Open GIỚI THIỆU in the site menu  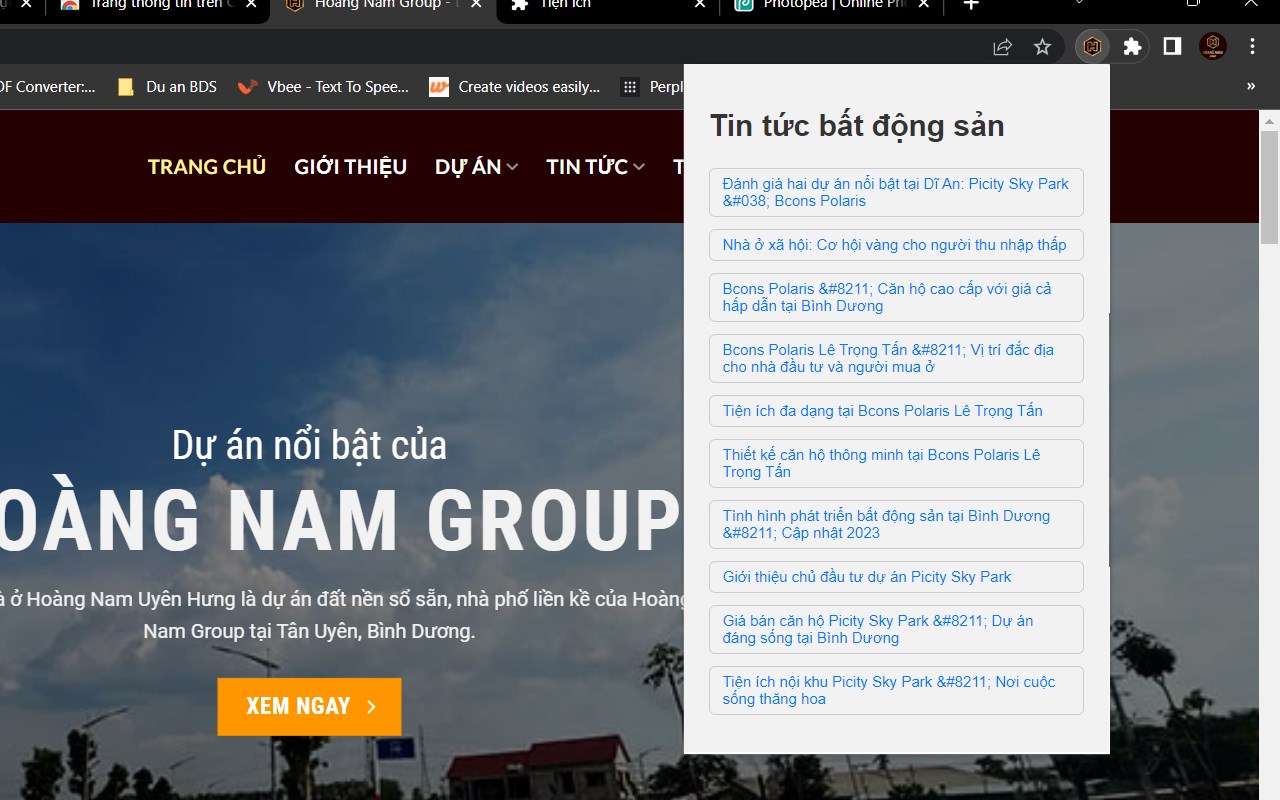click(x=350, y=167)
